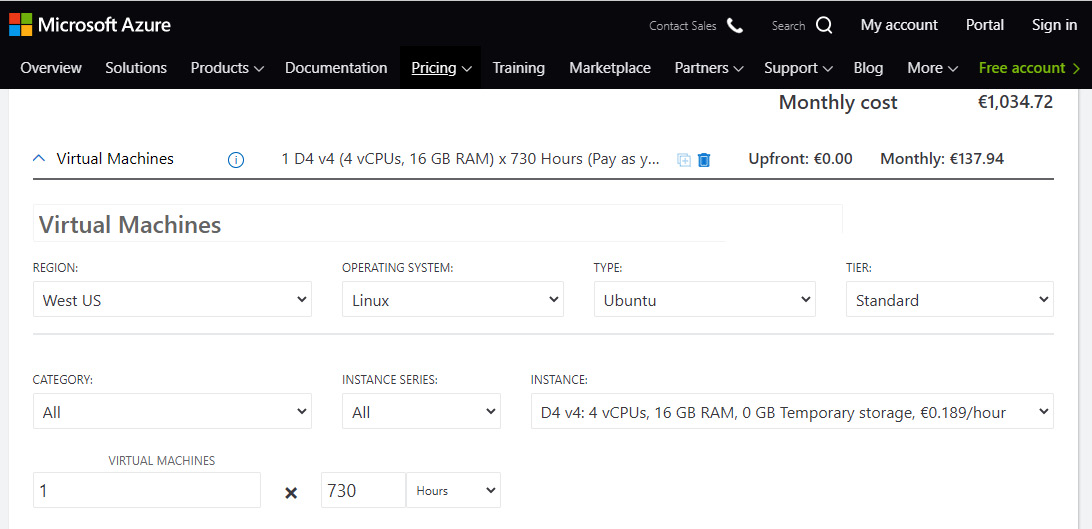The image size is (1092, 529).
Task: Open the Blog nav item
Action: pos(868,68)
